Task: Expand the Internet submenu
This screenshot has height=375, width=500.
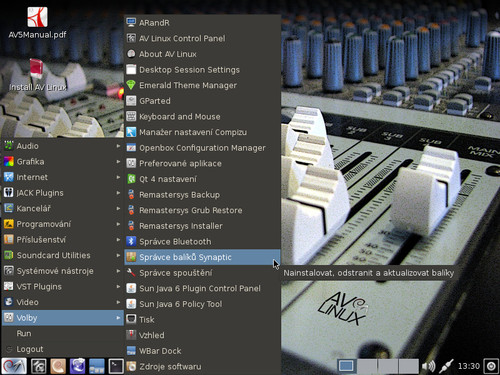Action: click(x=62, y=177)
